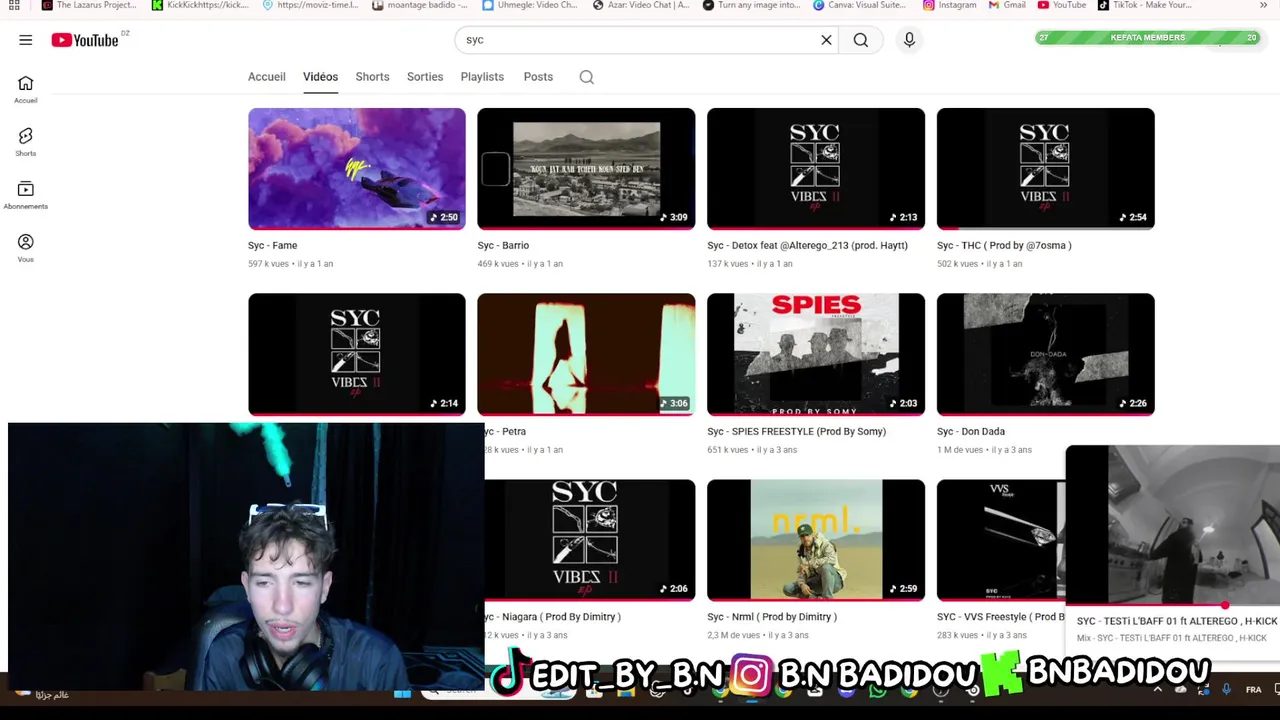The width and height of the screenshot is (1280, 720).
Task: Open the Uhmegle Video Chat bookmark
Action: 530,5
